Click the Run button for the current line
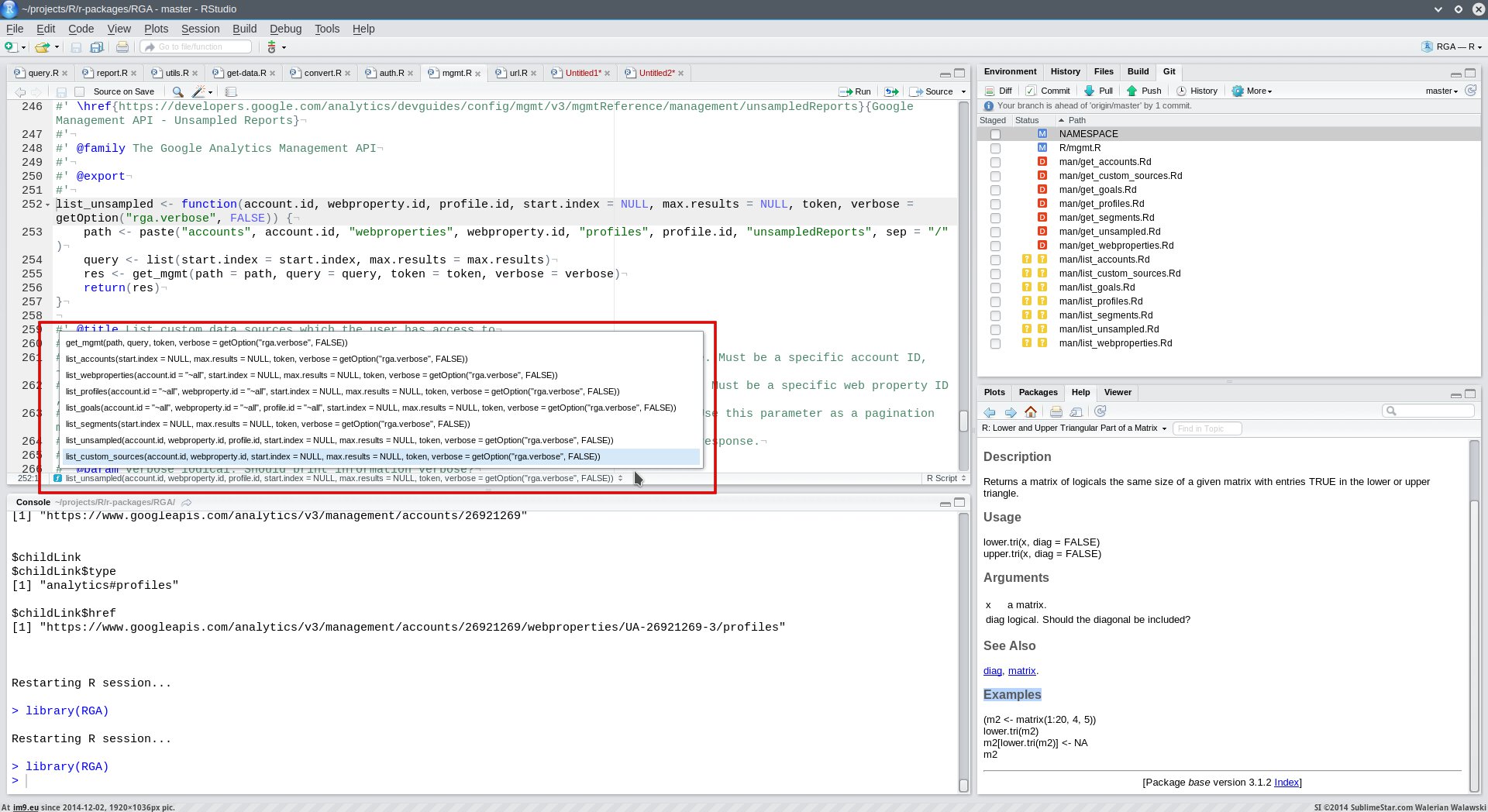This screenshot has height=812, width=1488. (855, 91)
